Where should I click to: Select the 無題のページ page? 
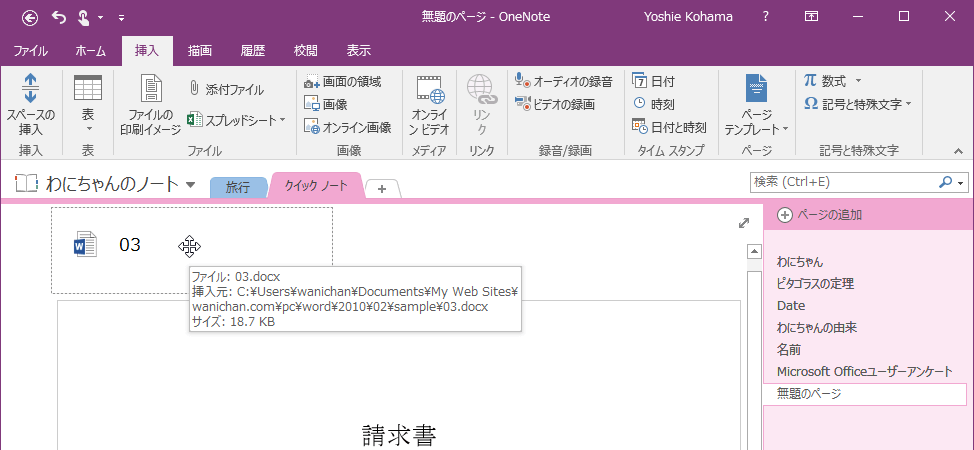(865, 394)
